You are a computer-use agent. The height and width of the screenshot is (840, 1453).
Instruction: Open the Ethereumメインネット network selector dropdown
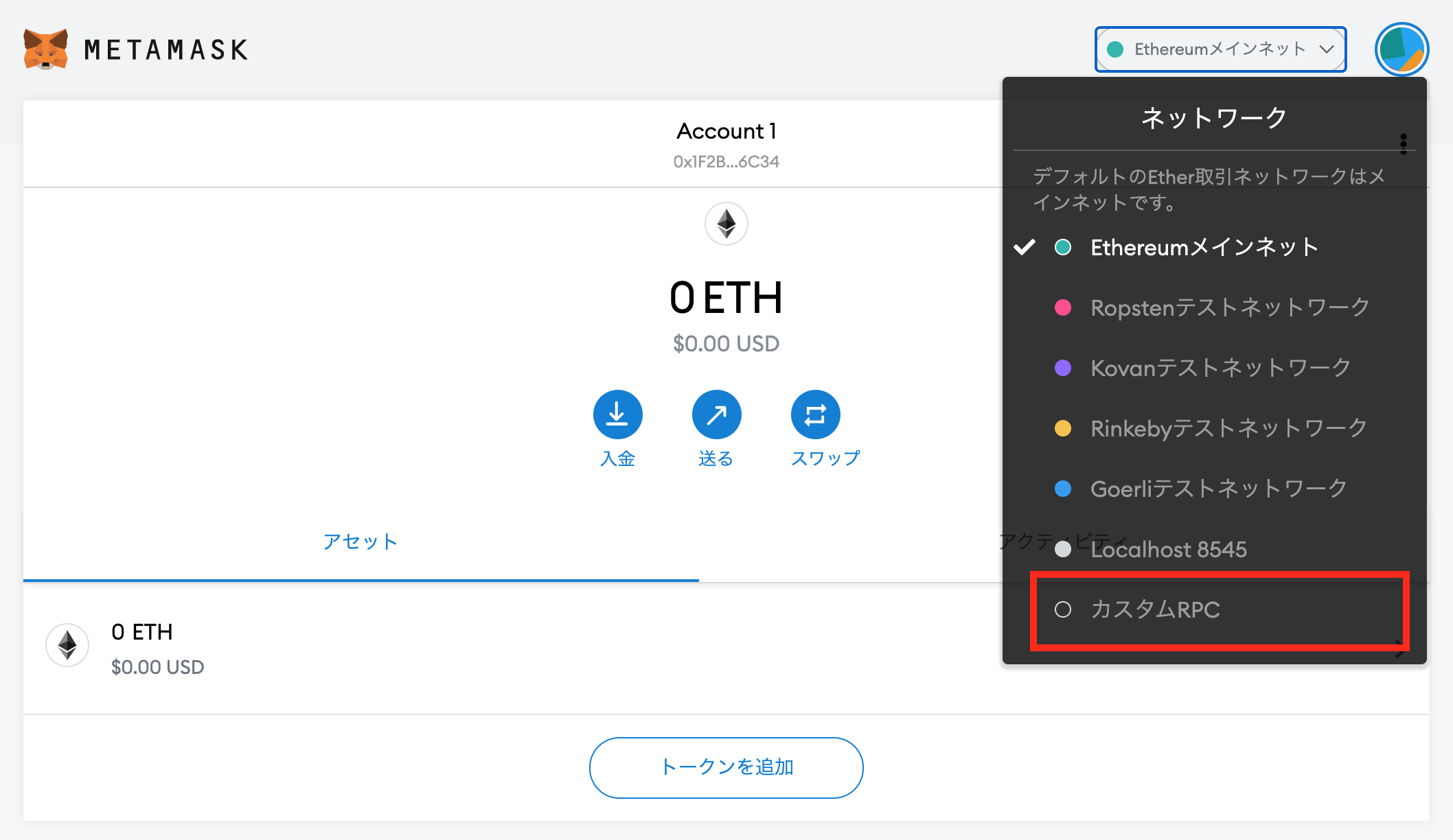pos(1220,49)
